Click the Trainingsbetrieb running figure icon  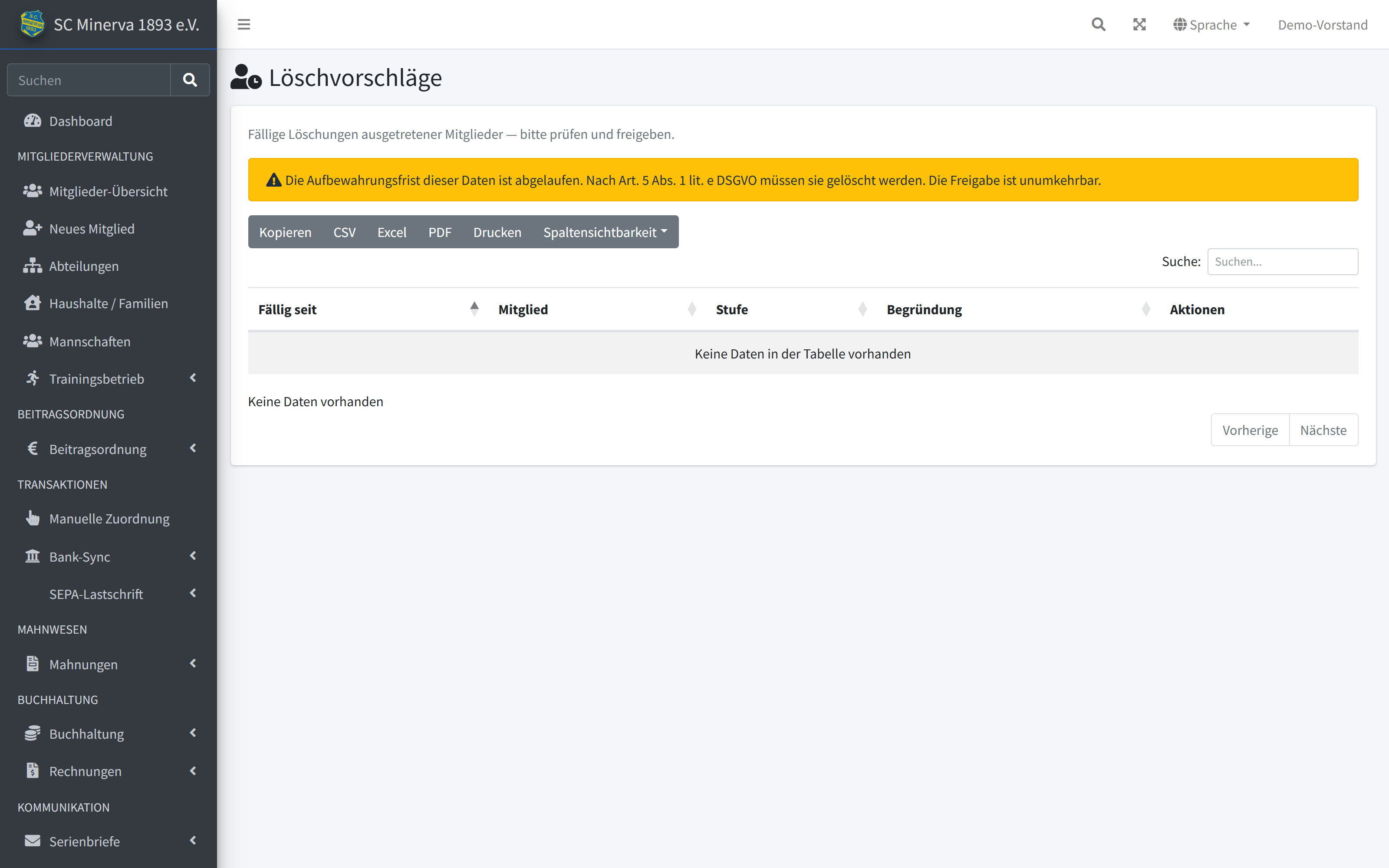click(x=33, y=378)
